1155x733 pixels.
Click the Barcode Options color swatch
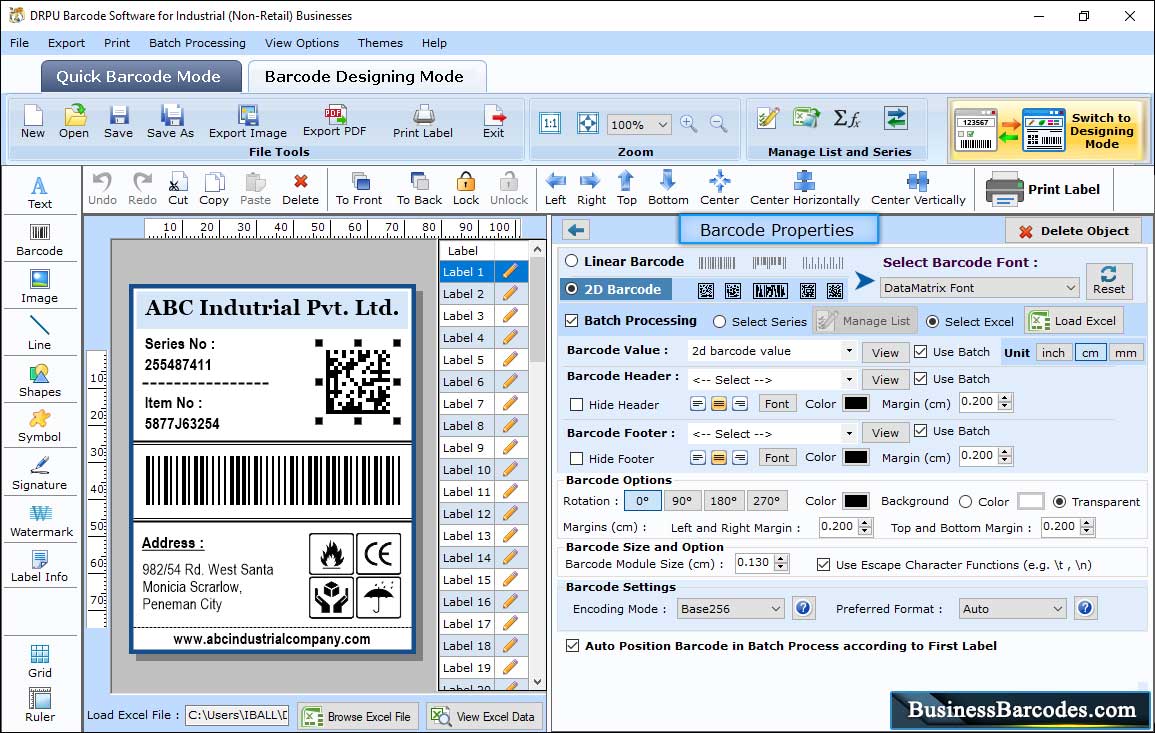[855, 501]
